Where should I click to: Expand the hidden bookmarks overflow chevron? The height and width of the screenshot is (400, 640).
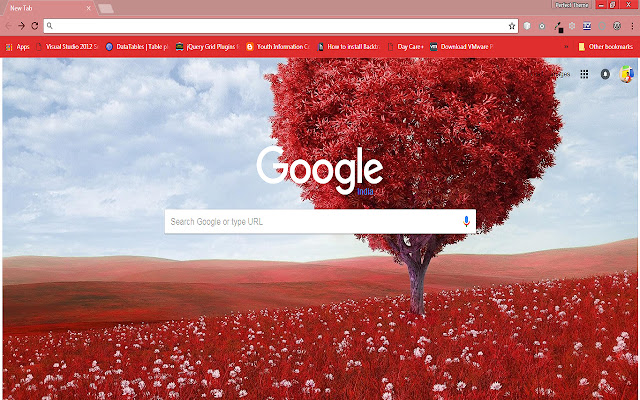pyautogui.click(x=566, y=47)
